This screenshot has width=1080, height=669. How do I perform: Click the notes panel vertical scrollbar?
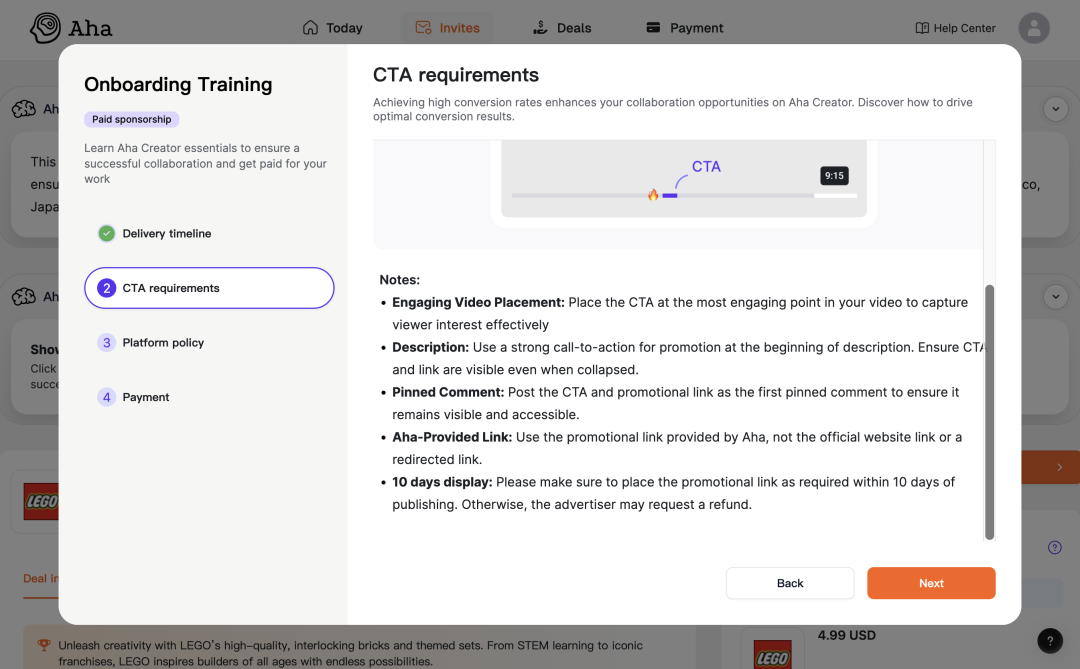[990, 410]
